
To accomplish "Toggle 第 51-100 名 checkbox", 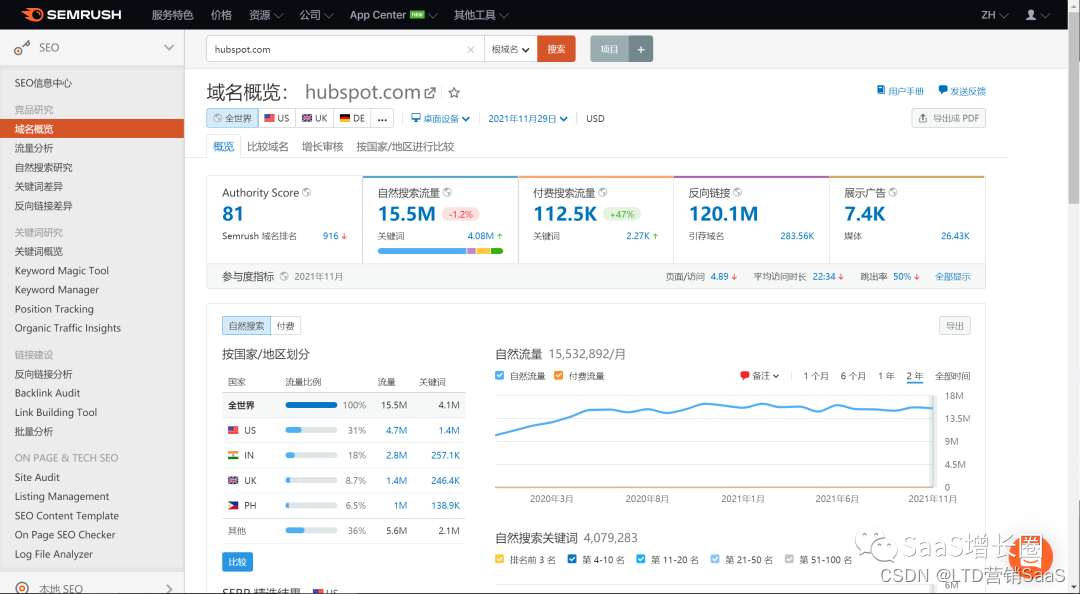I will (x=789, y=559).
